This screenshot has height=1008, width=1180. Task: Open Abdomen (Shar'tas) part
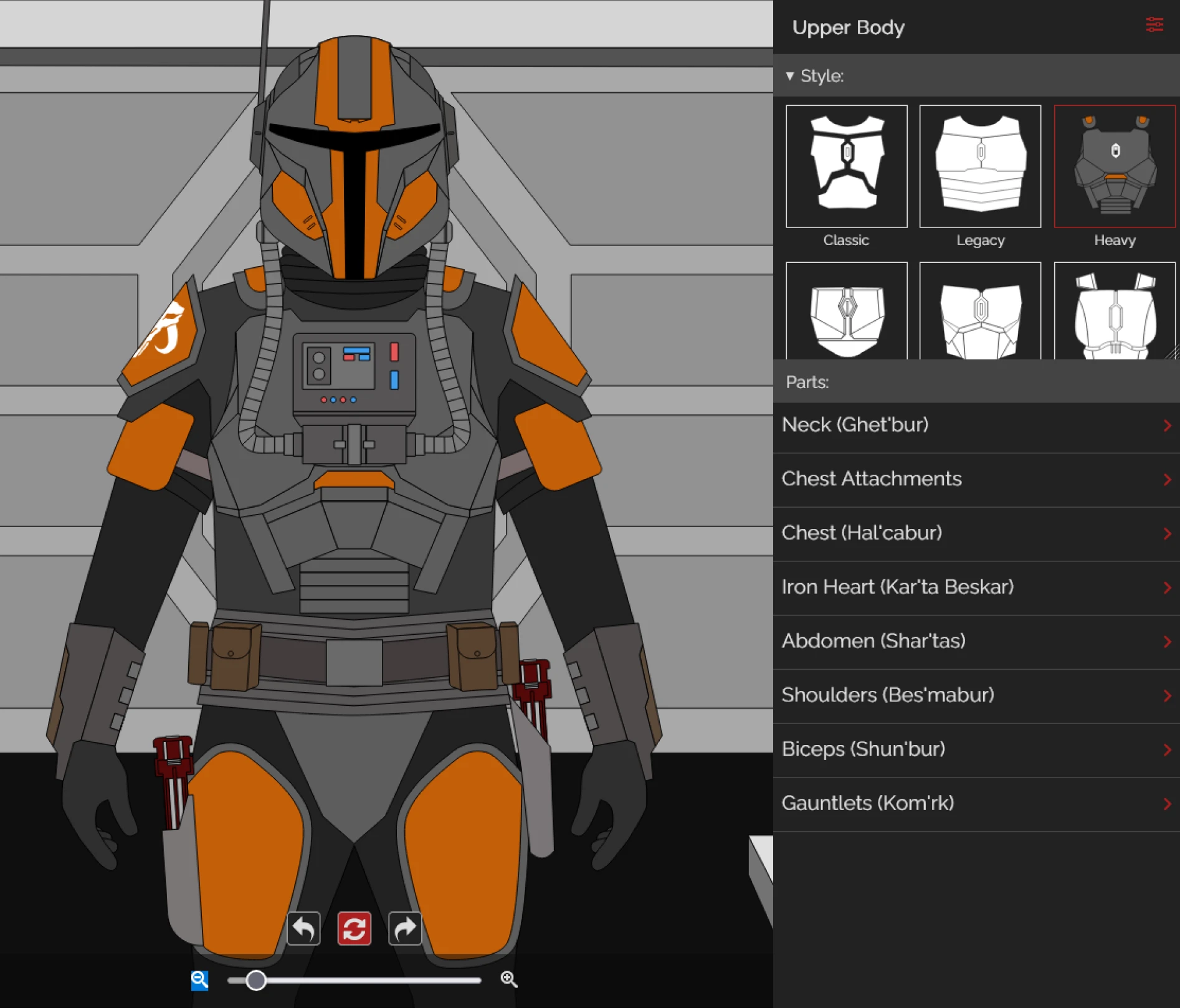(x=976, y=642)
